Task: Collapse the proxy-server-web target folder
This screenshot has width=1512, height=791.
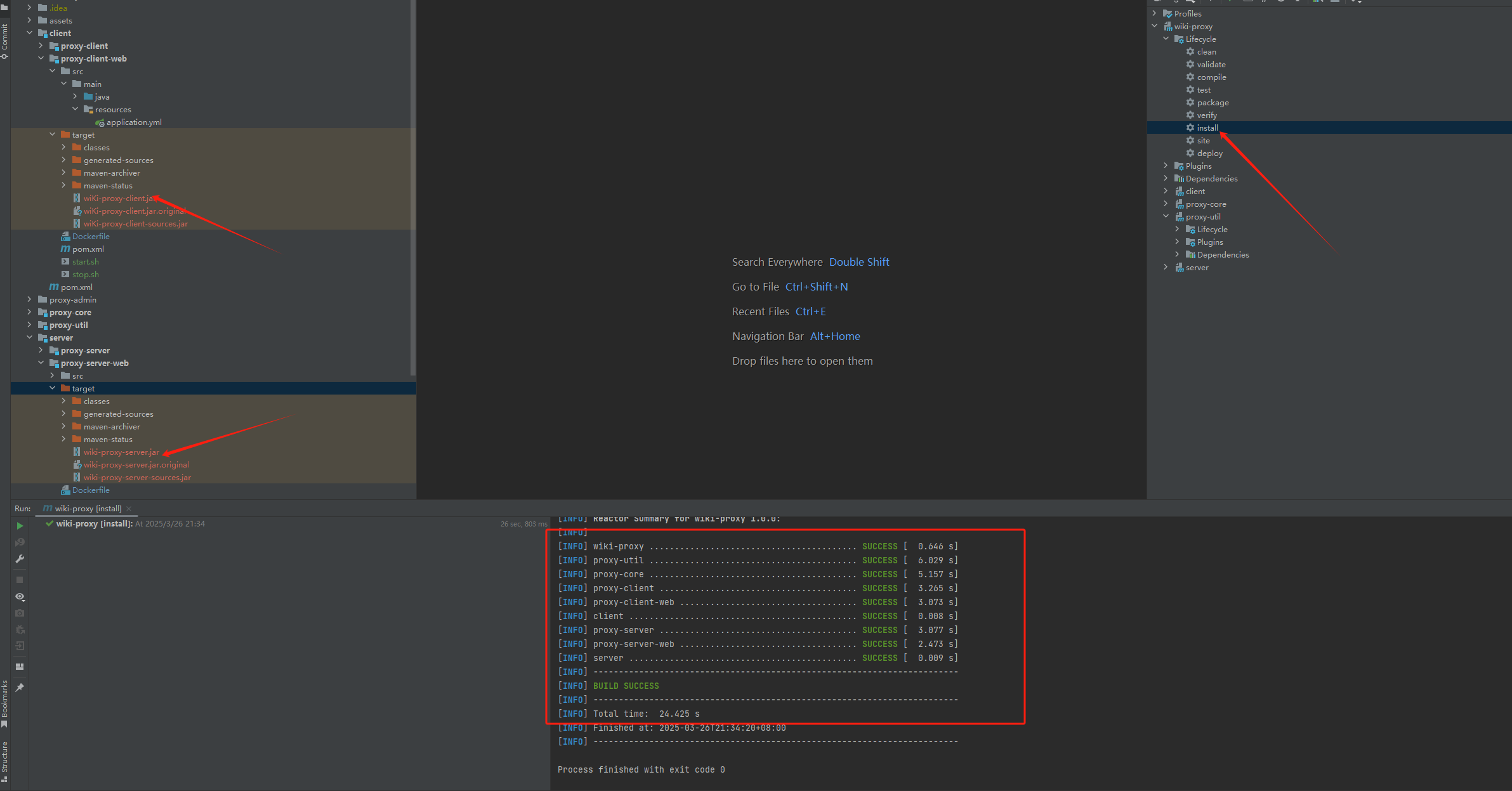Action: tap(53, 388)
